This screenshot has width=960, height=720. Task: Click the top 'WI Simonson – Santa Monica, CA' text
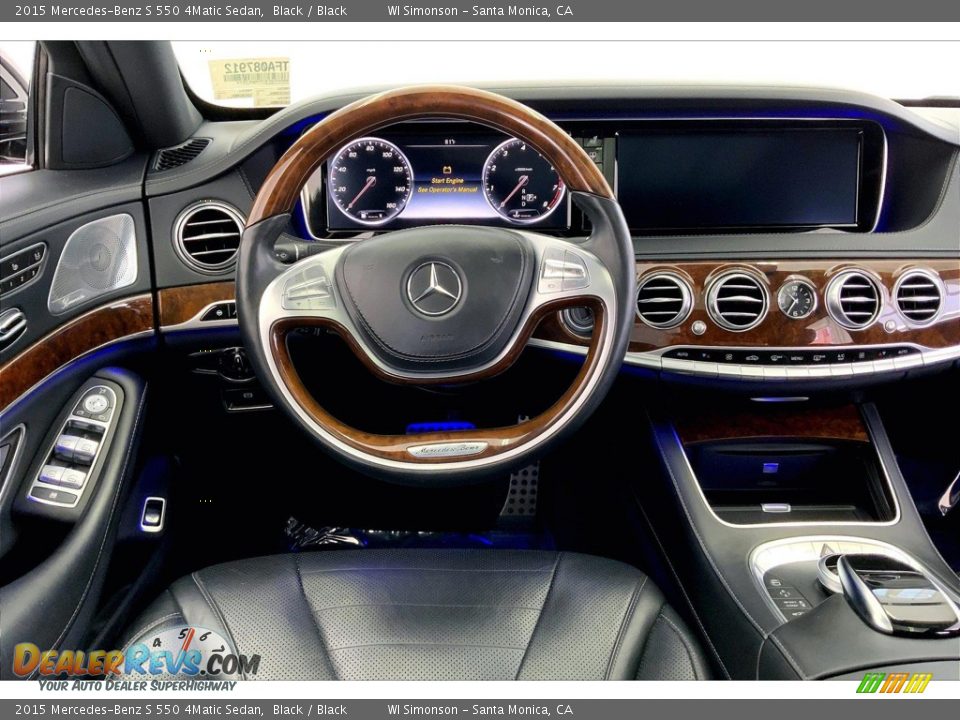(x=480, y=10)
